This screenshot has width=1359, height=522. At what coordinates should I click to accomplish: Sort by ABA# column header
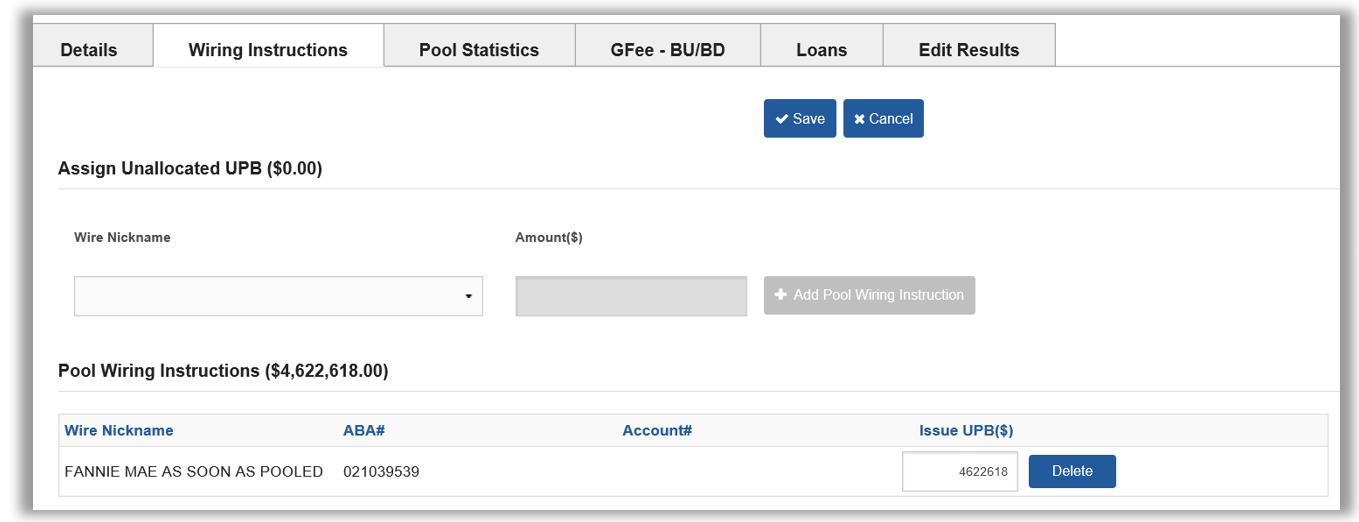point(364,431)
